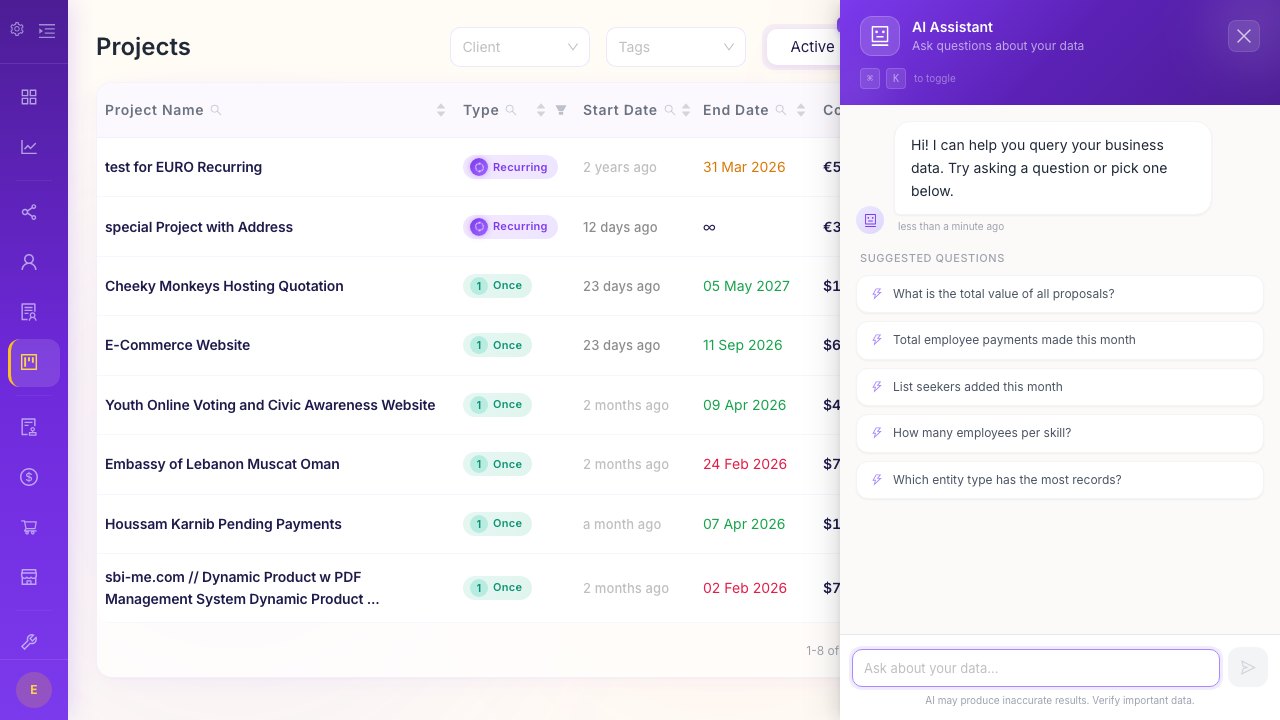Open the contacts person icon in the sidebar
The height and width of the screenshot is (720, 1280).
29,261
